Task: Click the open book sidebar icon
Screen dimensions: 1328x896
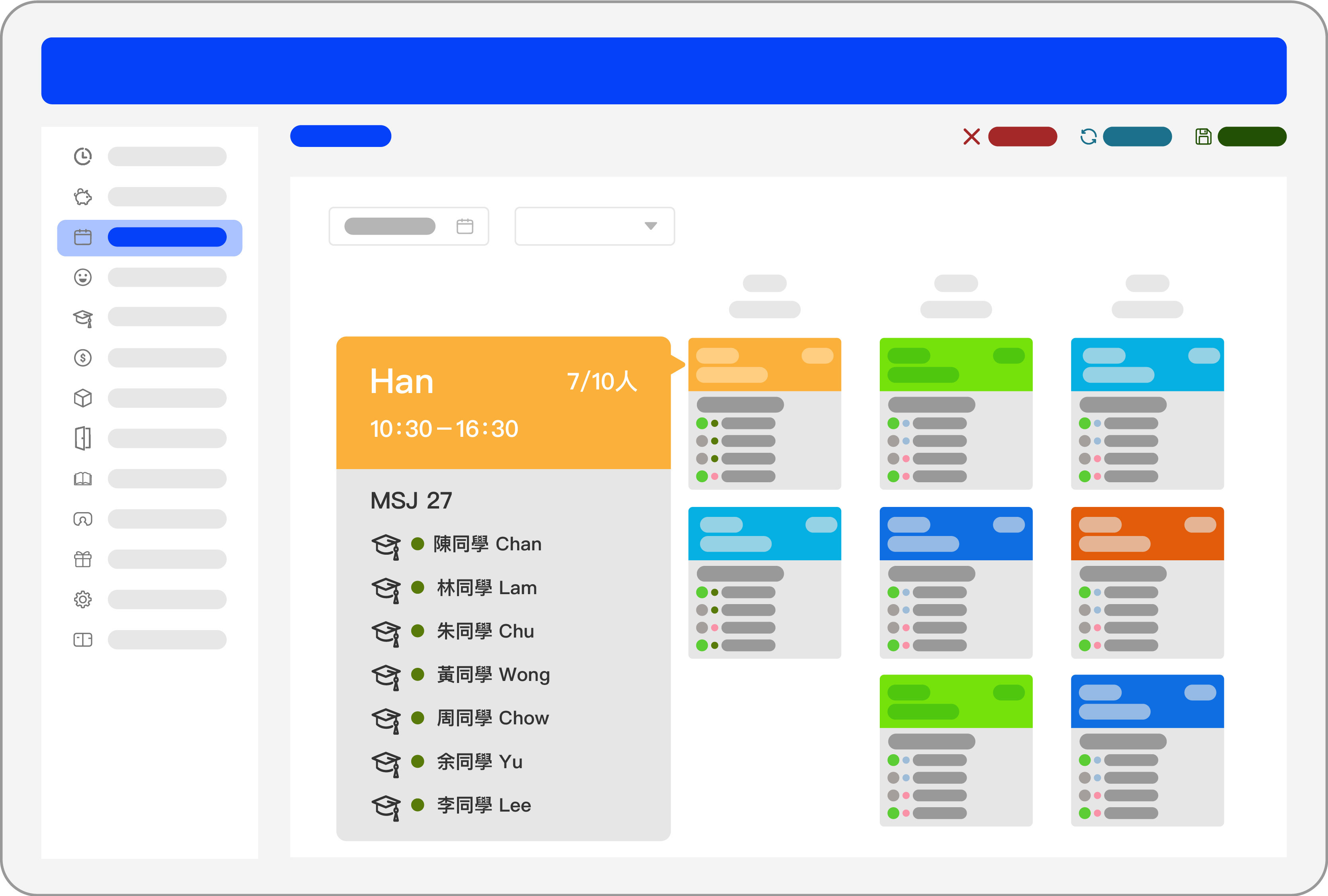Action: pos(83,479)
